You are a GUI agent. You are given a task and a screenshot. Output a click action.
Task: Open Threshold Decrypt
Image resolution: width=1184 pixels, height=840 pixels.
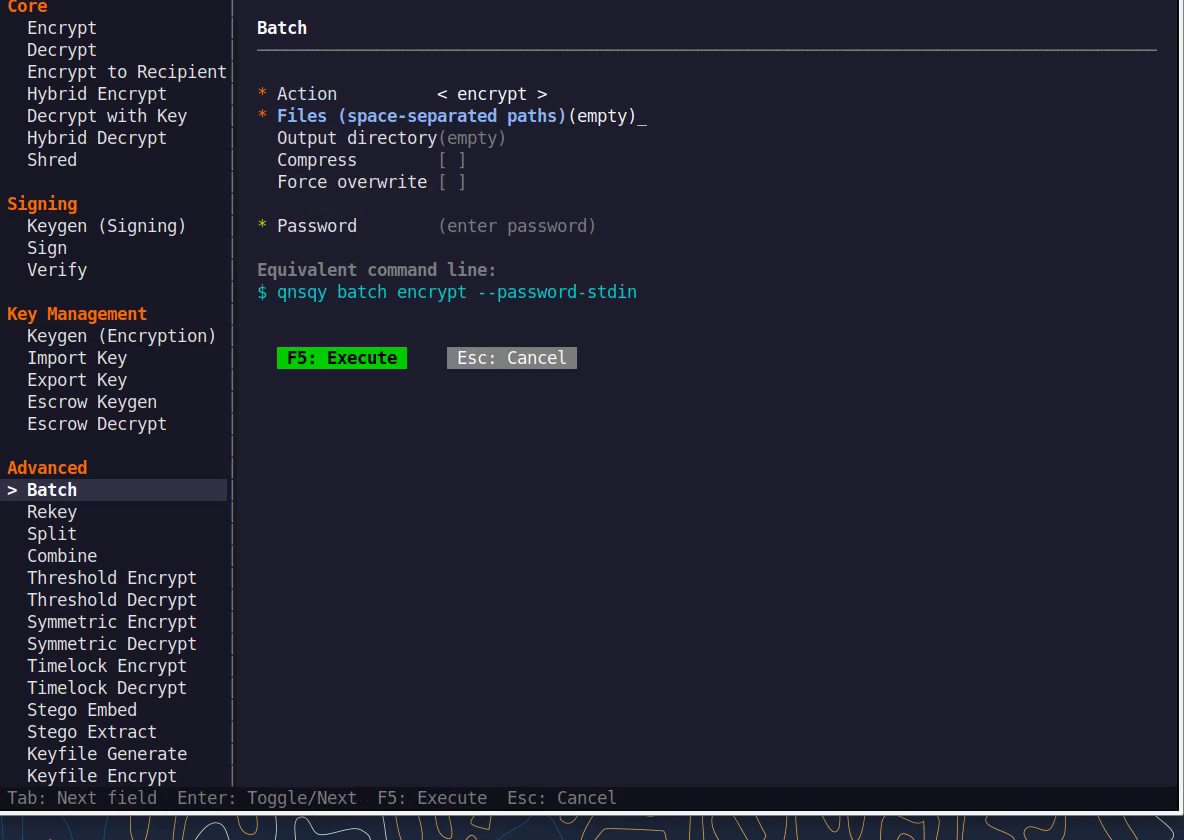[x=112, y=599]
